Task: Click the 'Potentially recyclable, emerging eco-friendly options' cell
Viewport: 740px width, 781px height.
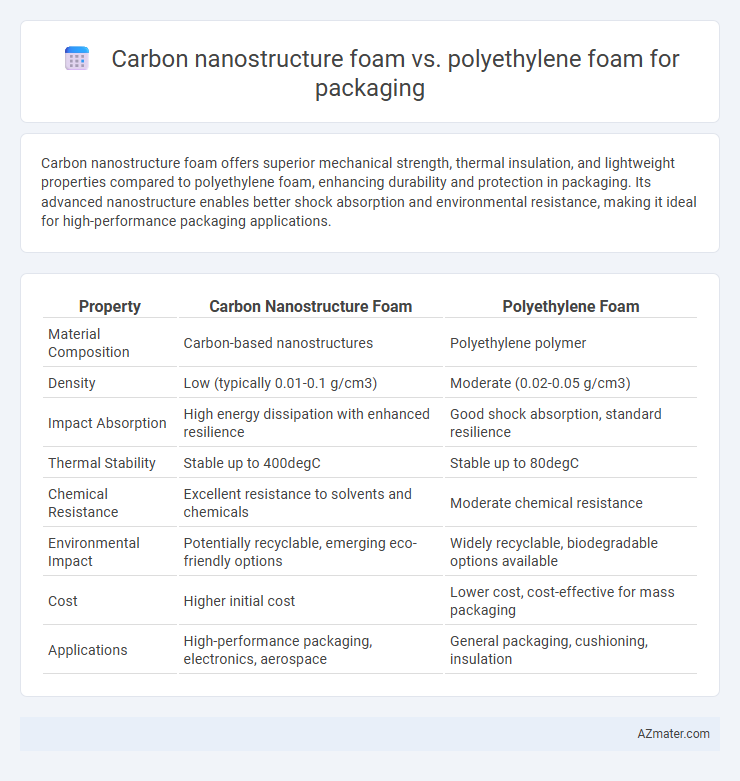Action: 310,551
